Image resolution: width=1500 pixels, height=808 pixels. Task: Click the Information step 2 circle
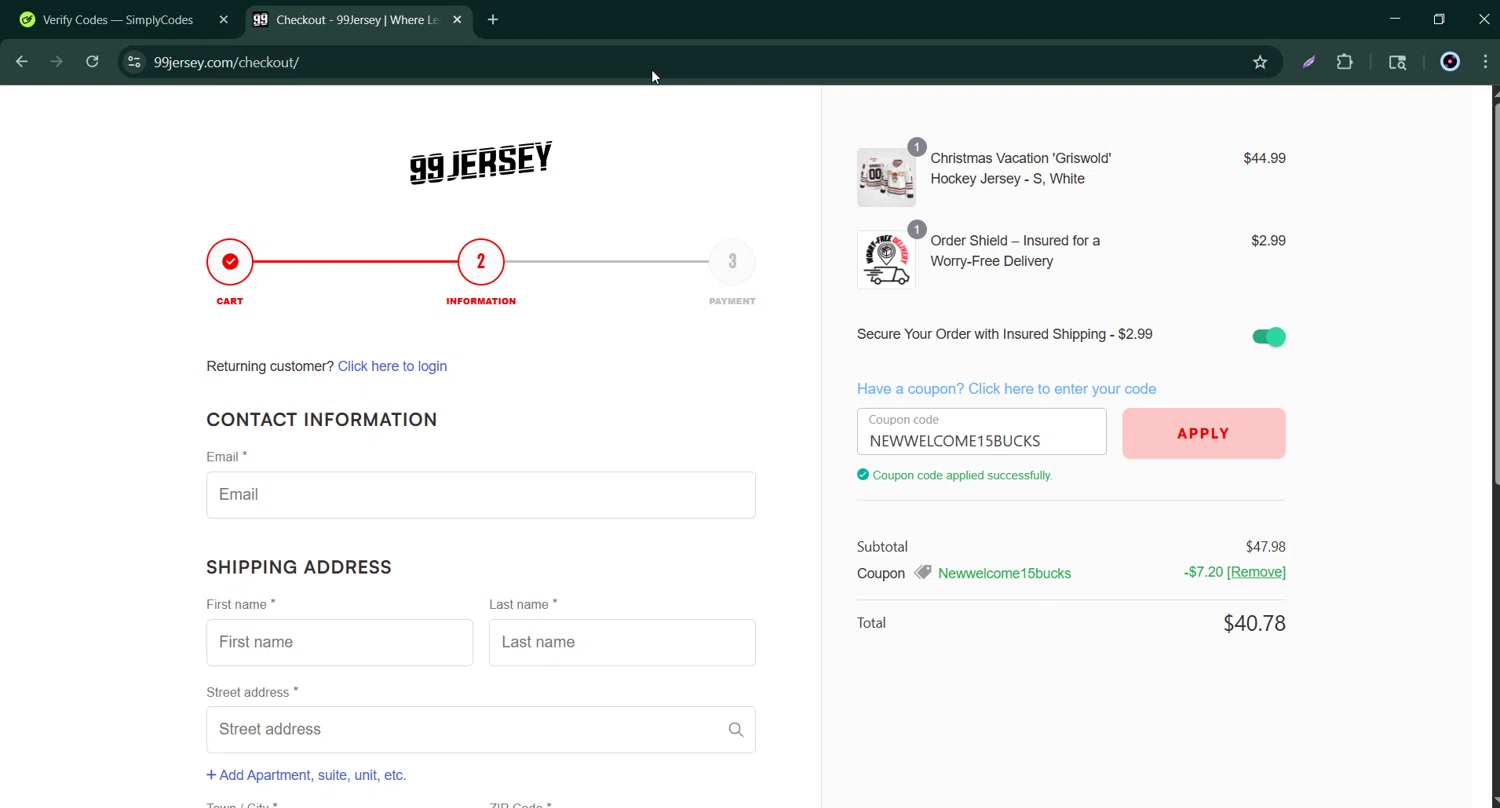[481, 261]
